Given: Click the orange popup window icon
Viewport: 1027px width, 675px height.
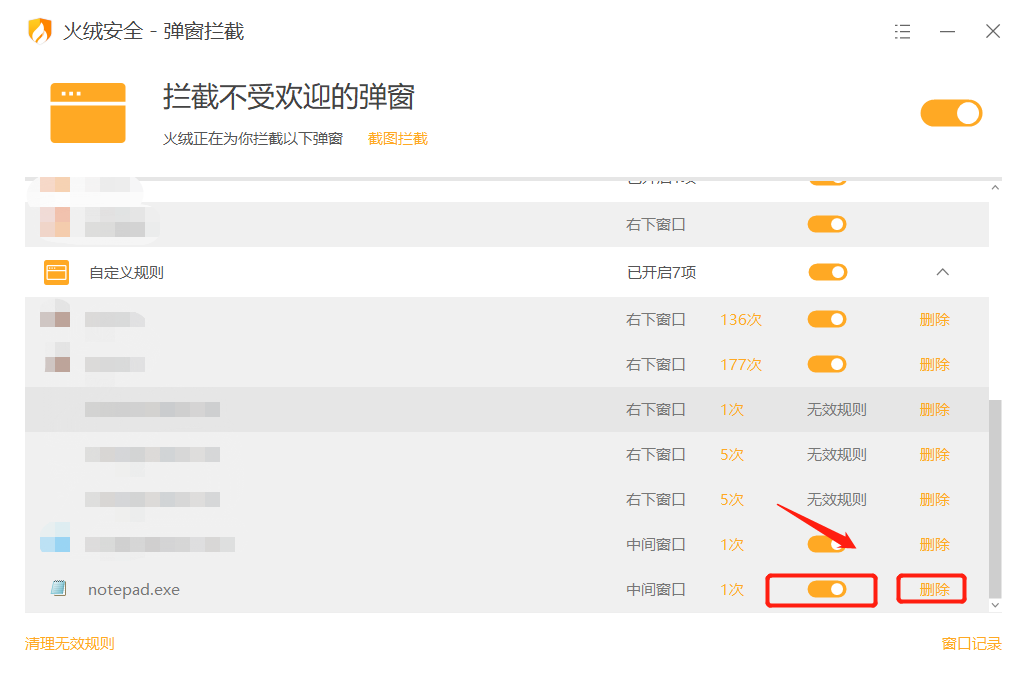Looking at the screenshot, I should pos(88,113).
